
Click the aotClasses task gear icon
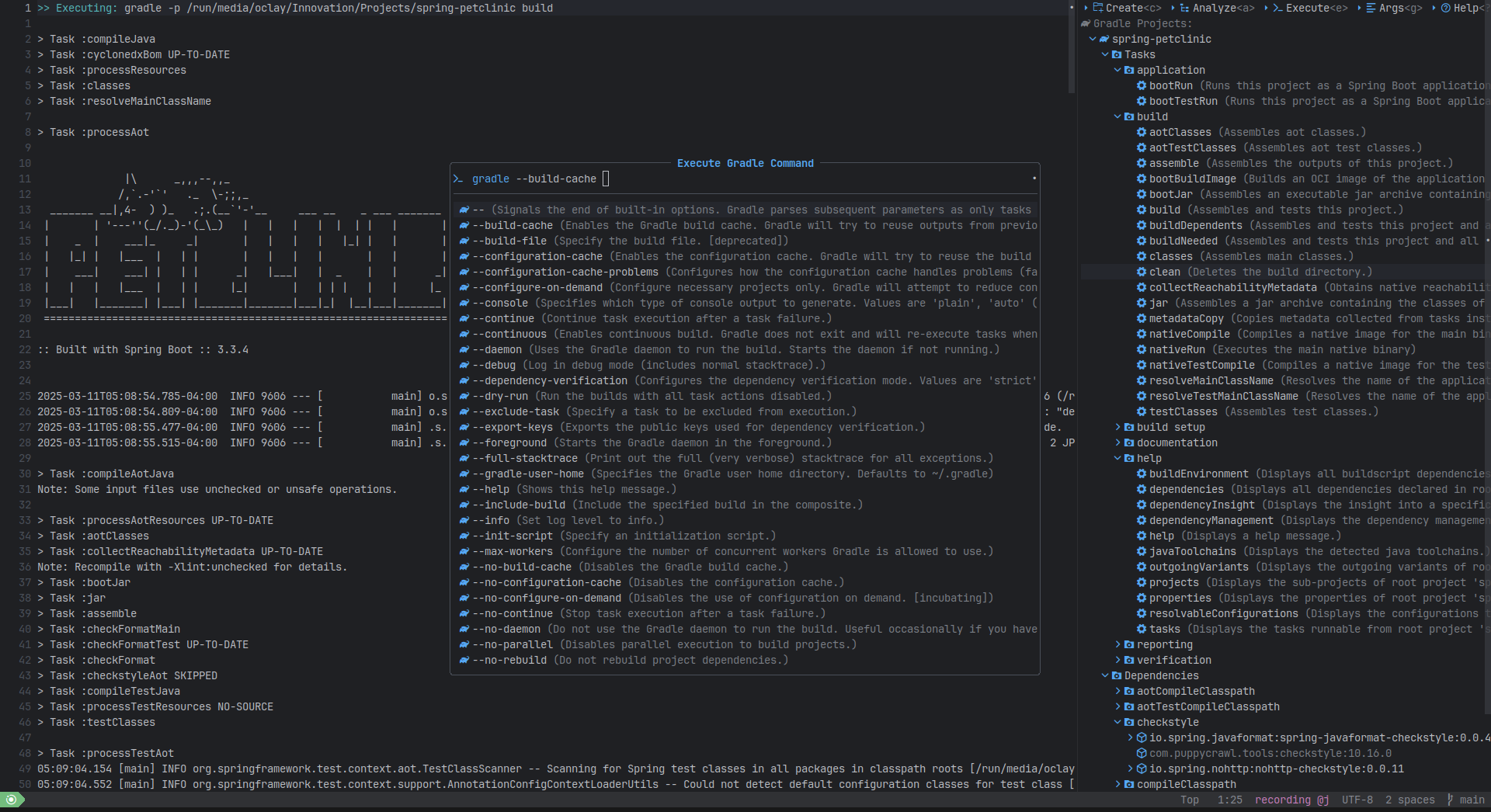1142,132
